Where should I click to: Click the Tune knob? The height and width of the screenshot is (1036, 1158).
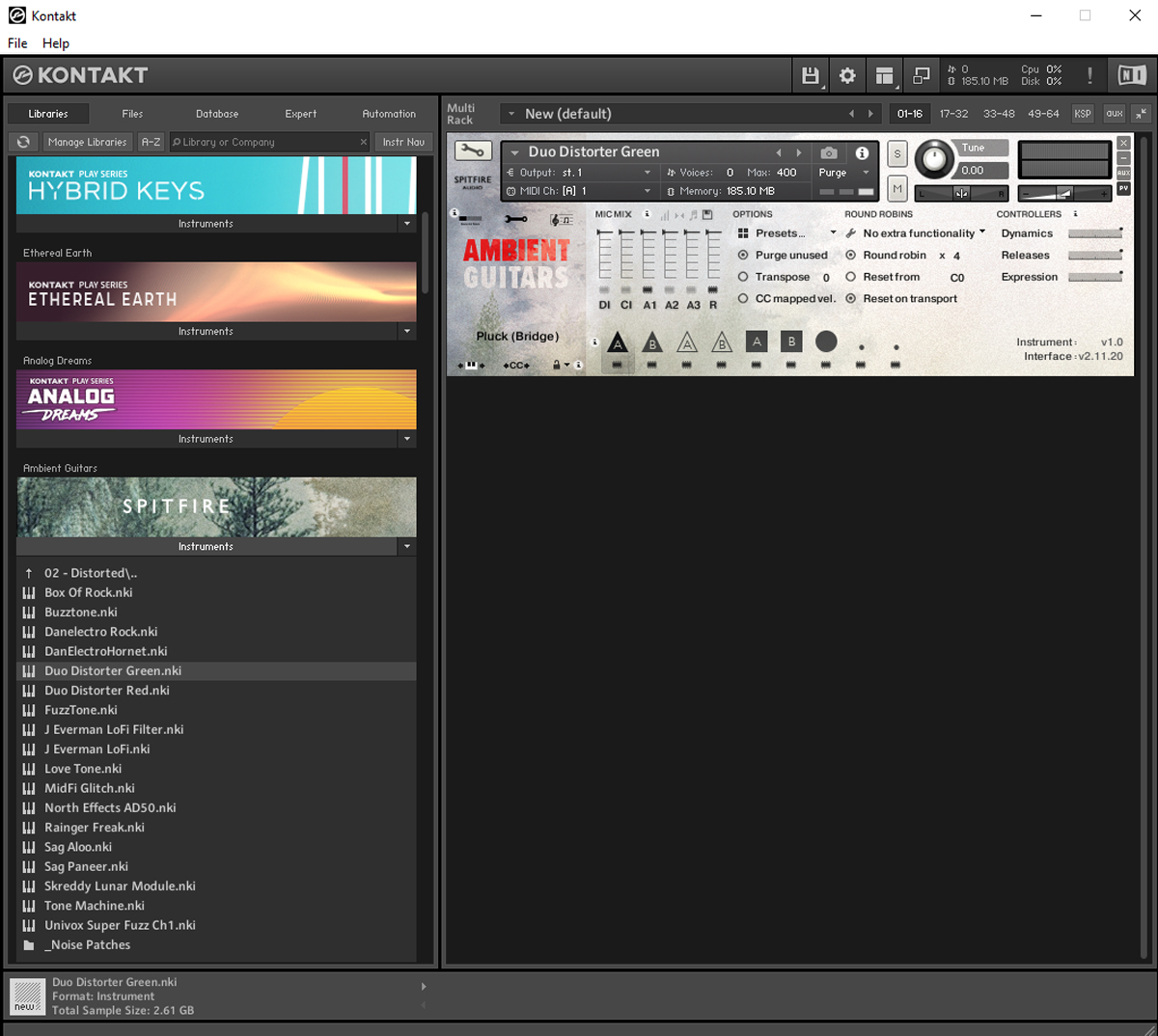[933, 158]
